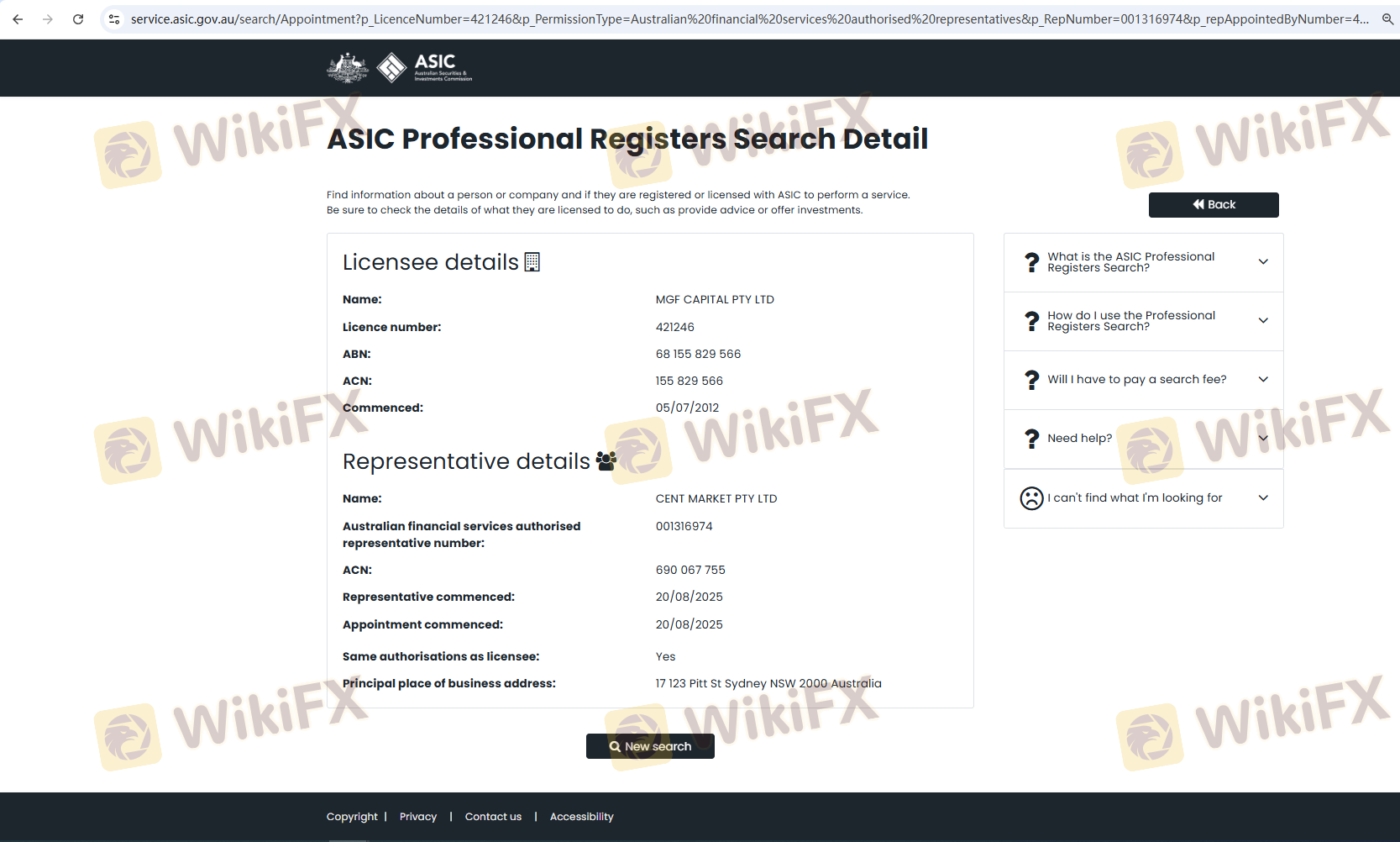The height and width of the screenshot is (842, 1400).
Task: Expand 'Will I have to pay a search fee?'
Action: pos(1143,380)
